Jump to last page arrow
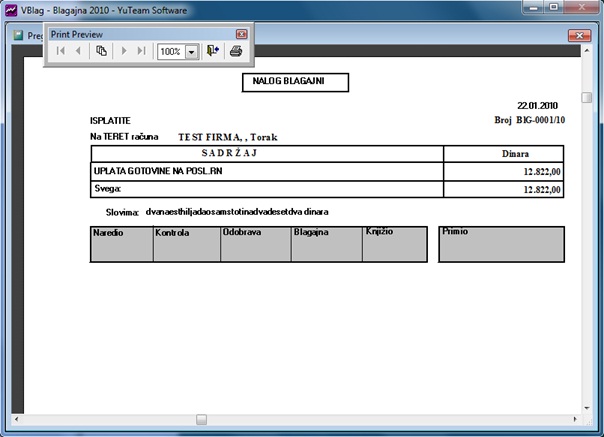The image size is (604, 437). [x=141, y=51]
